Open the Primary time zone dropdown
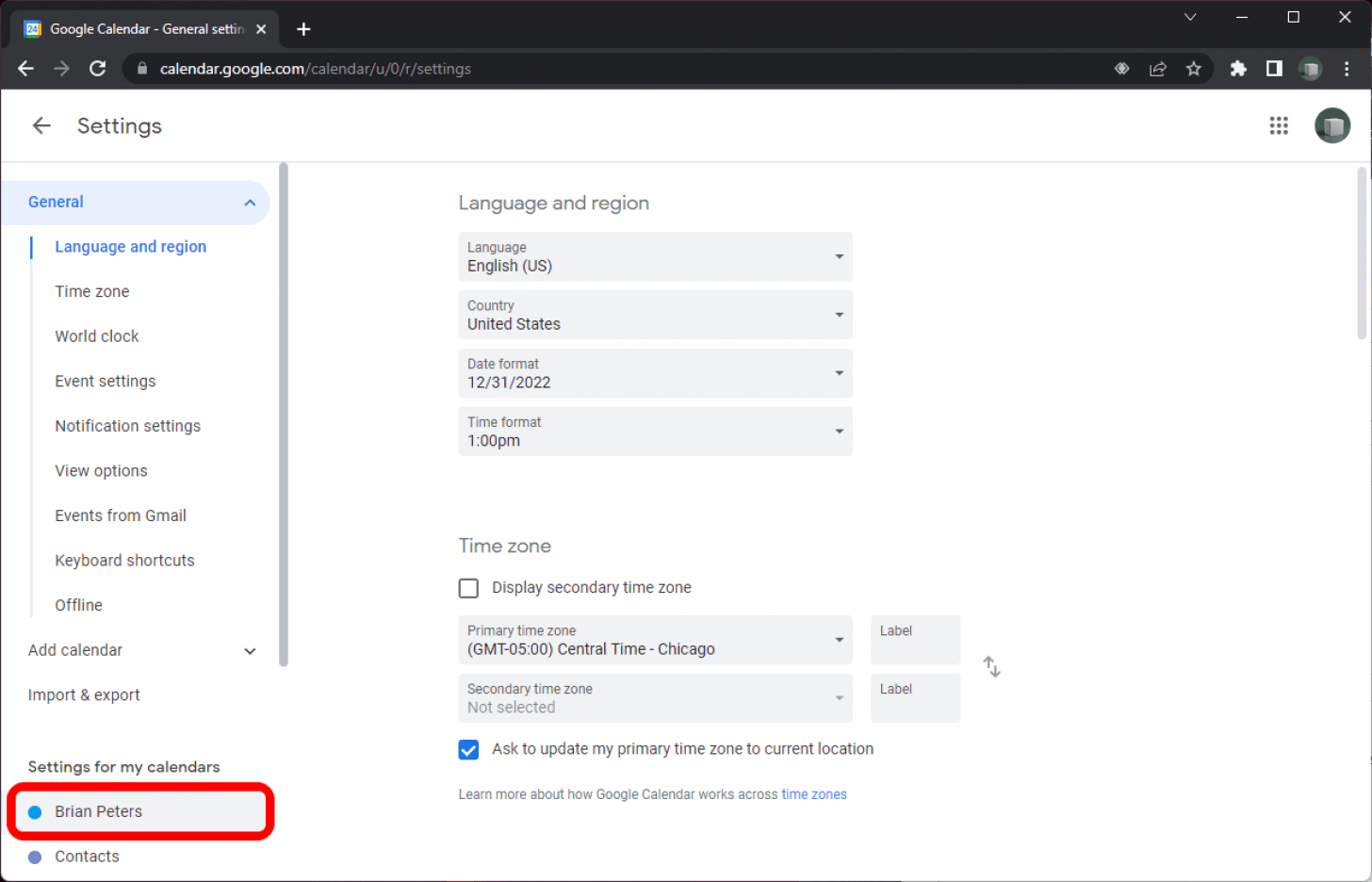 pyautogui.click(x=656, y=640)
